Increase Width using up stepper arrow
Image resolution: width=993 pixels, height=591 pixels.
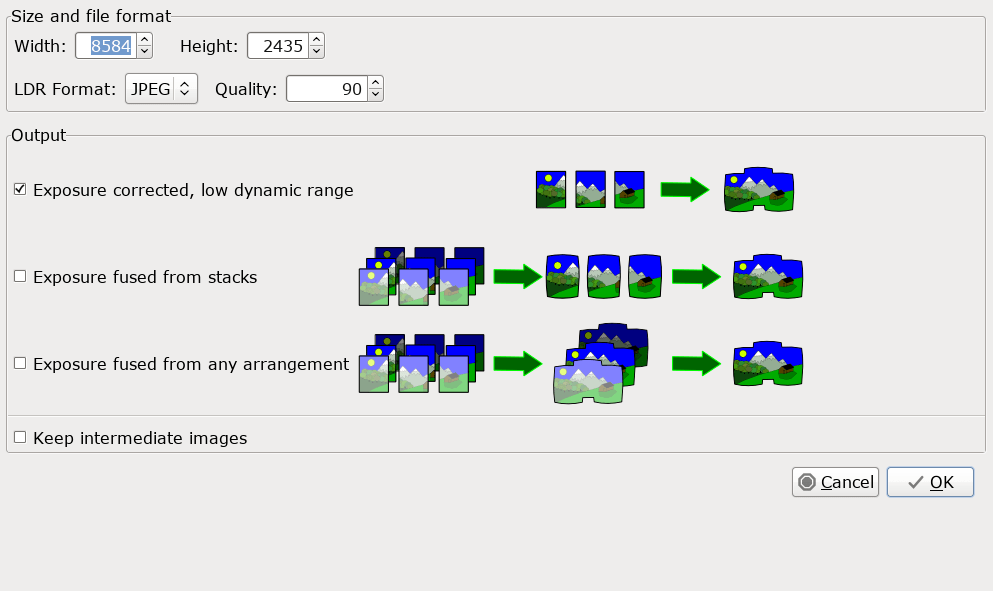click(144, 40)
